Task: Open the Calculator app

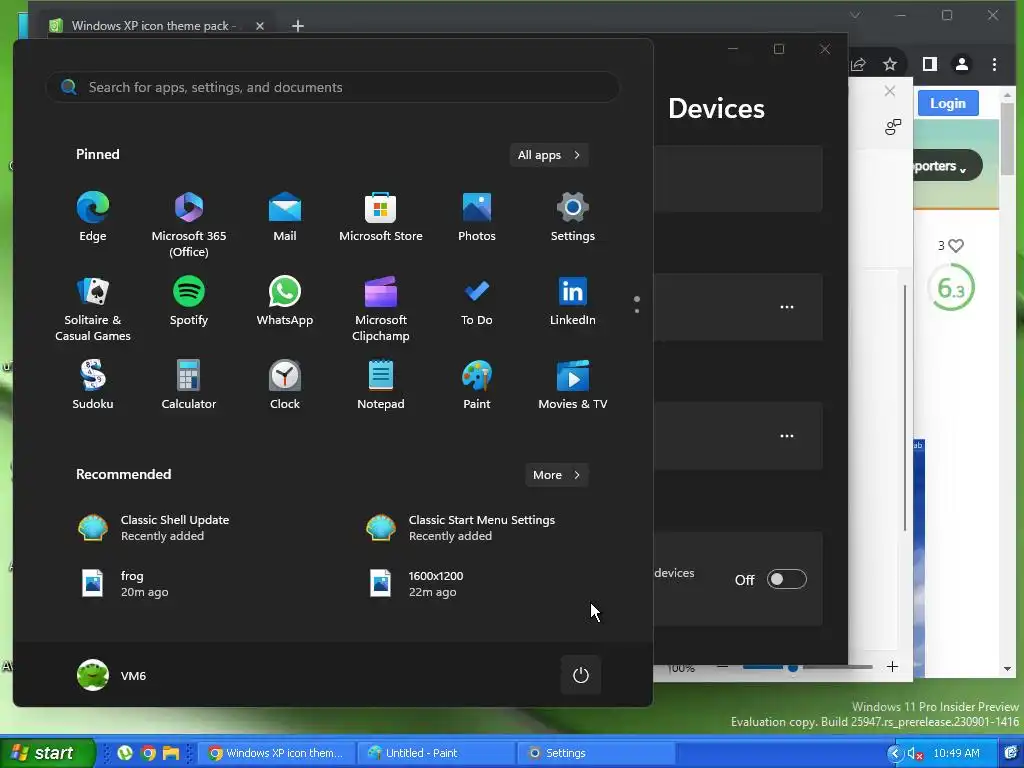Action: 189,385
